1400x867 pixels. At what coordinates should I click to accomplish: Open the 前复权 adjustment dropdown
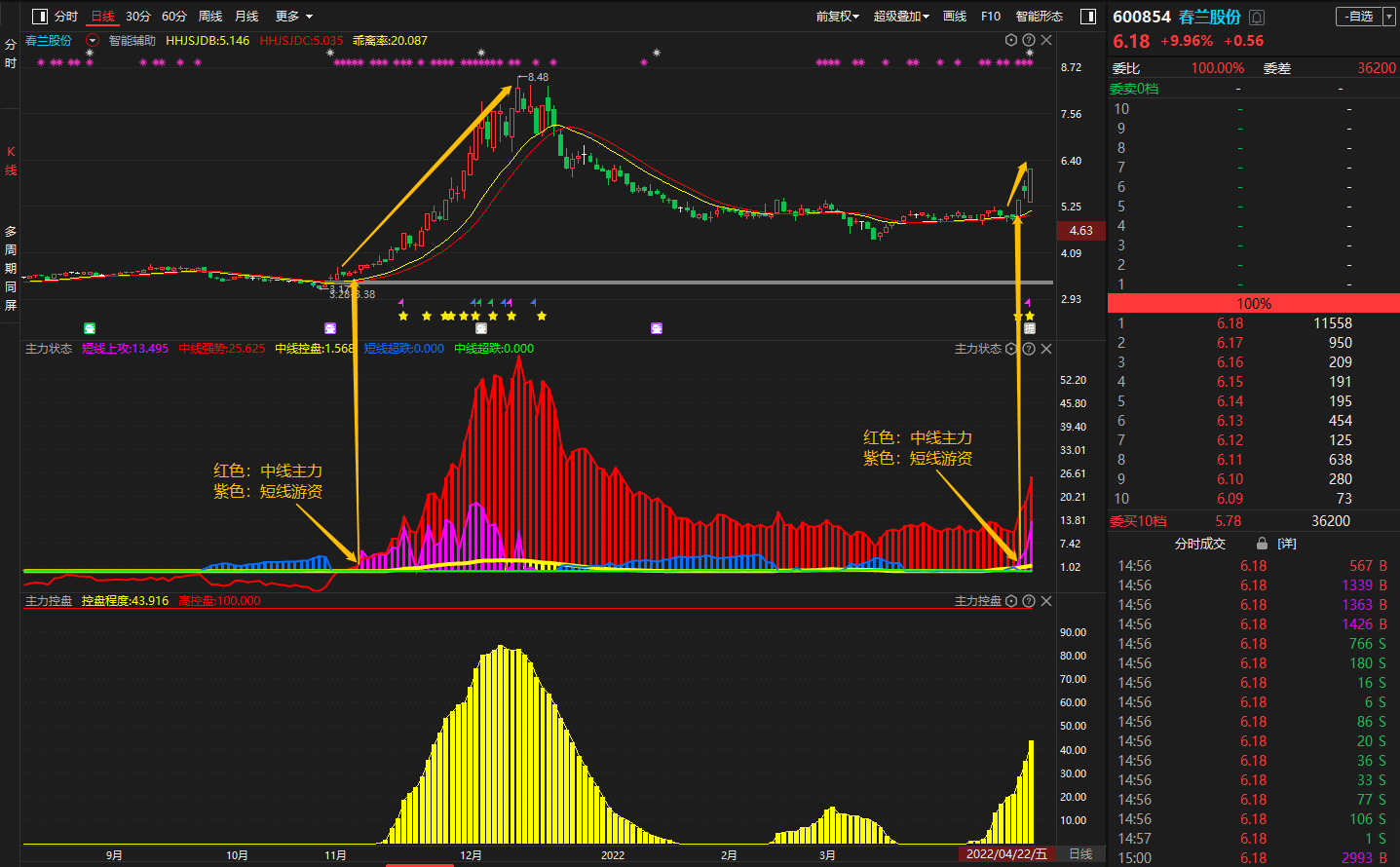click(837, 17)
